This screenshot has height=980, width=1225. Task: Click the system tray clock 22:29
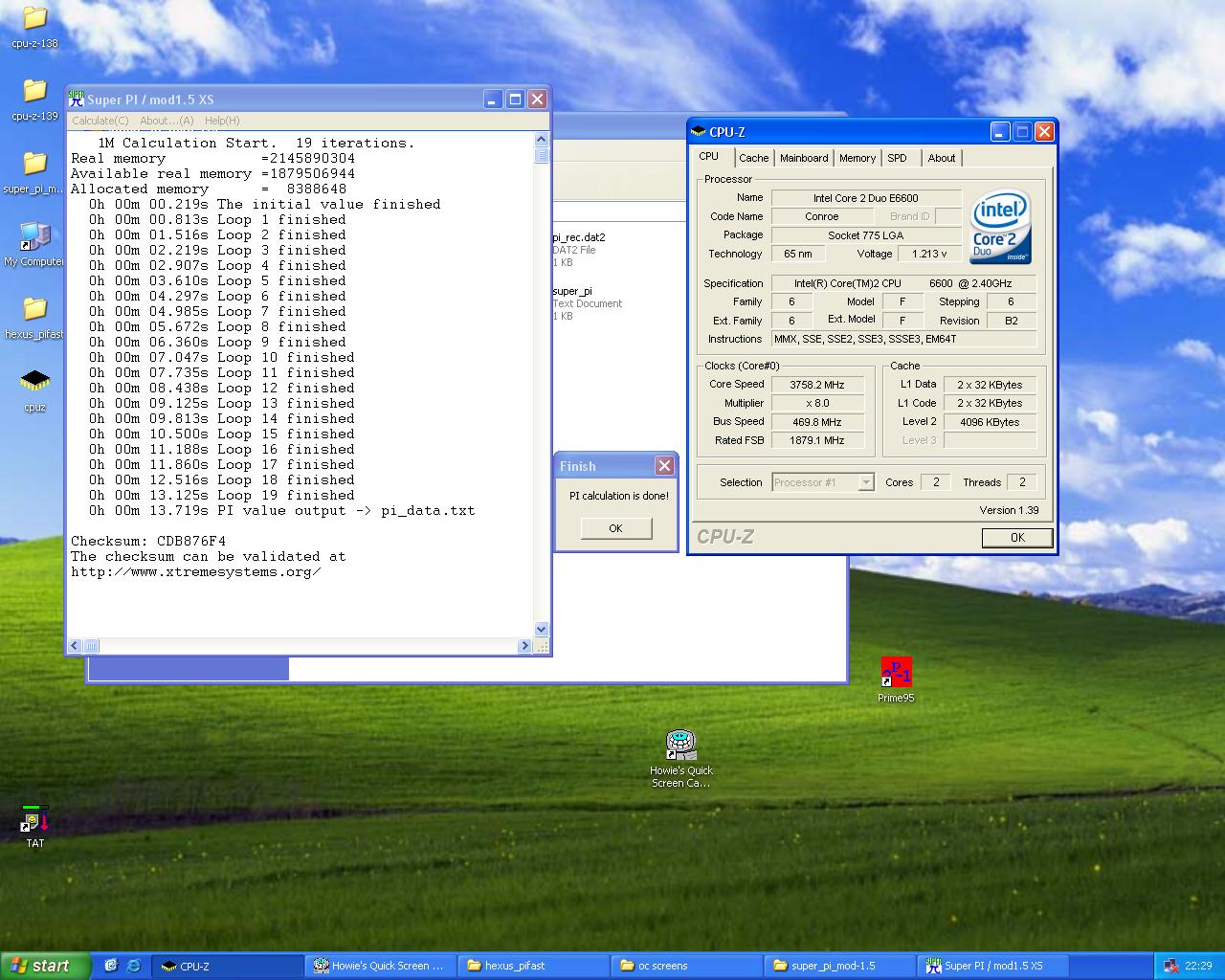(x=1198, y=966)
